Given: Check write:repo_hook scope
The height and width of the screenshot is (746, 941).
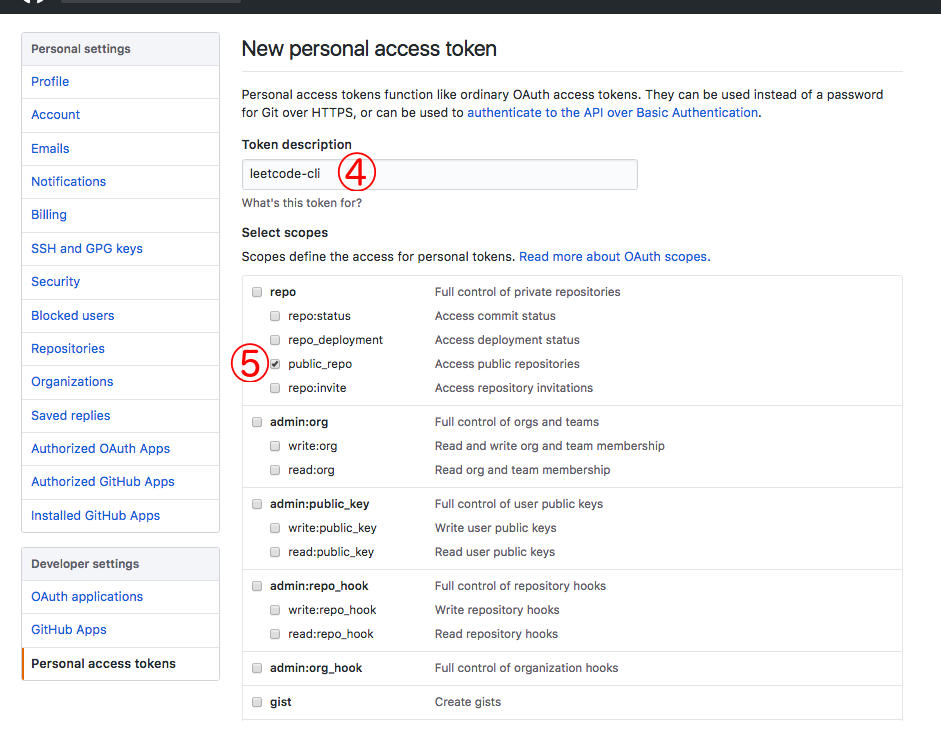Looking at the screenshot, I should tap(275, 610).
